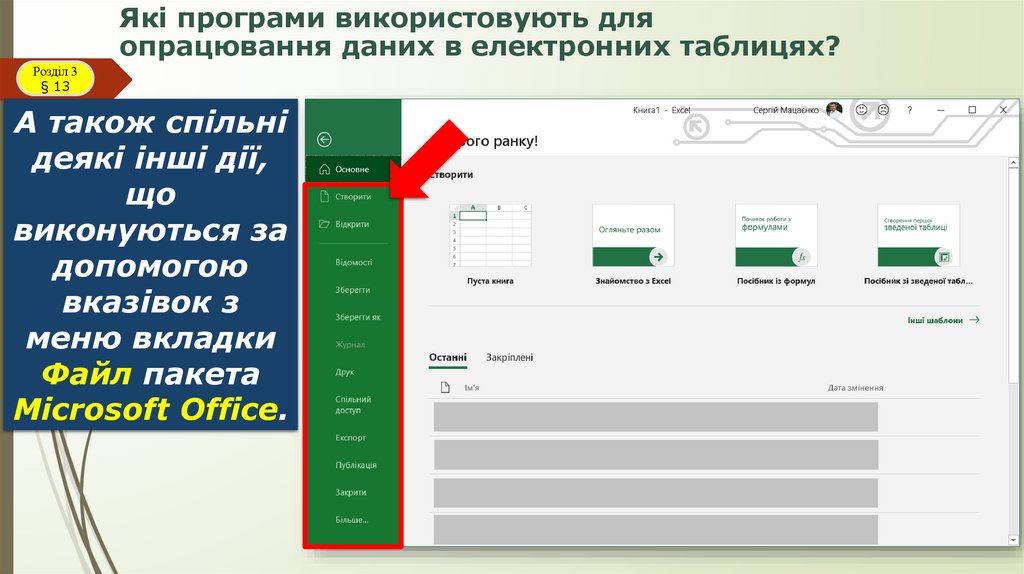The height and width of the screenshot is (574, 1024).
Task: Open the Основне home item
Action: coord(353,169)
